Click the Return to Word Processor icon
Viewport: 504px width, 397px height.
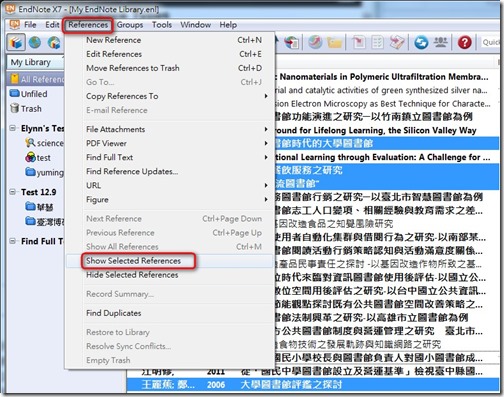pos(397,42)
